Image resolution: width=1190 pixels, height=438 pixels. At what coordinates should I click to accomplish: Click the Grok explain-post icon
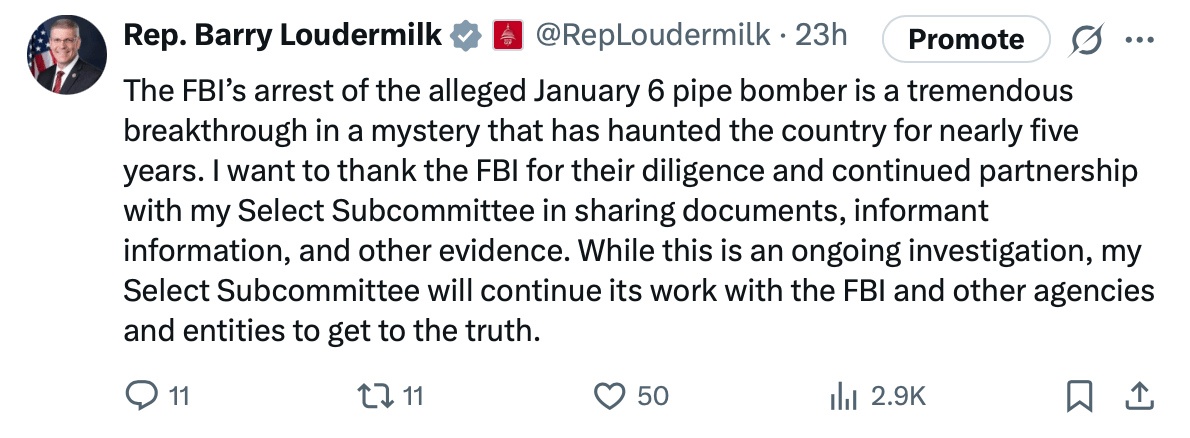pos(1085,39)
